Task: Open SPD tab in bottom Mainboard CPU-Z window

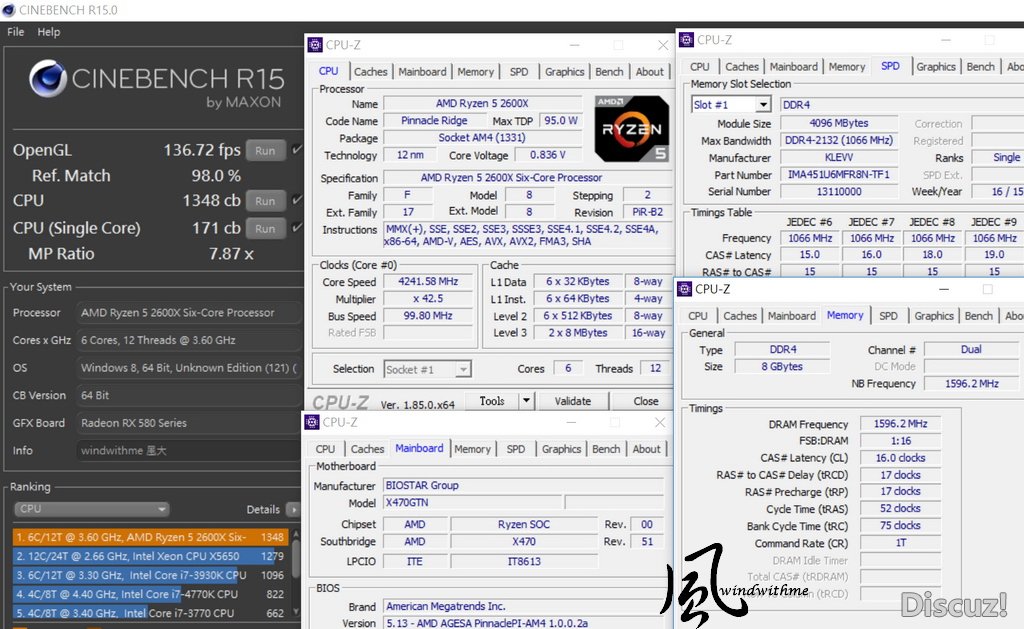Action: tap(516, 449)
